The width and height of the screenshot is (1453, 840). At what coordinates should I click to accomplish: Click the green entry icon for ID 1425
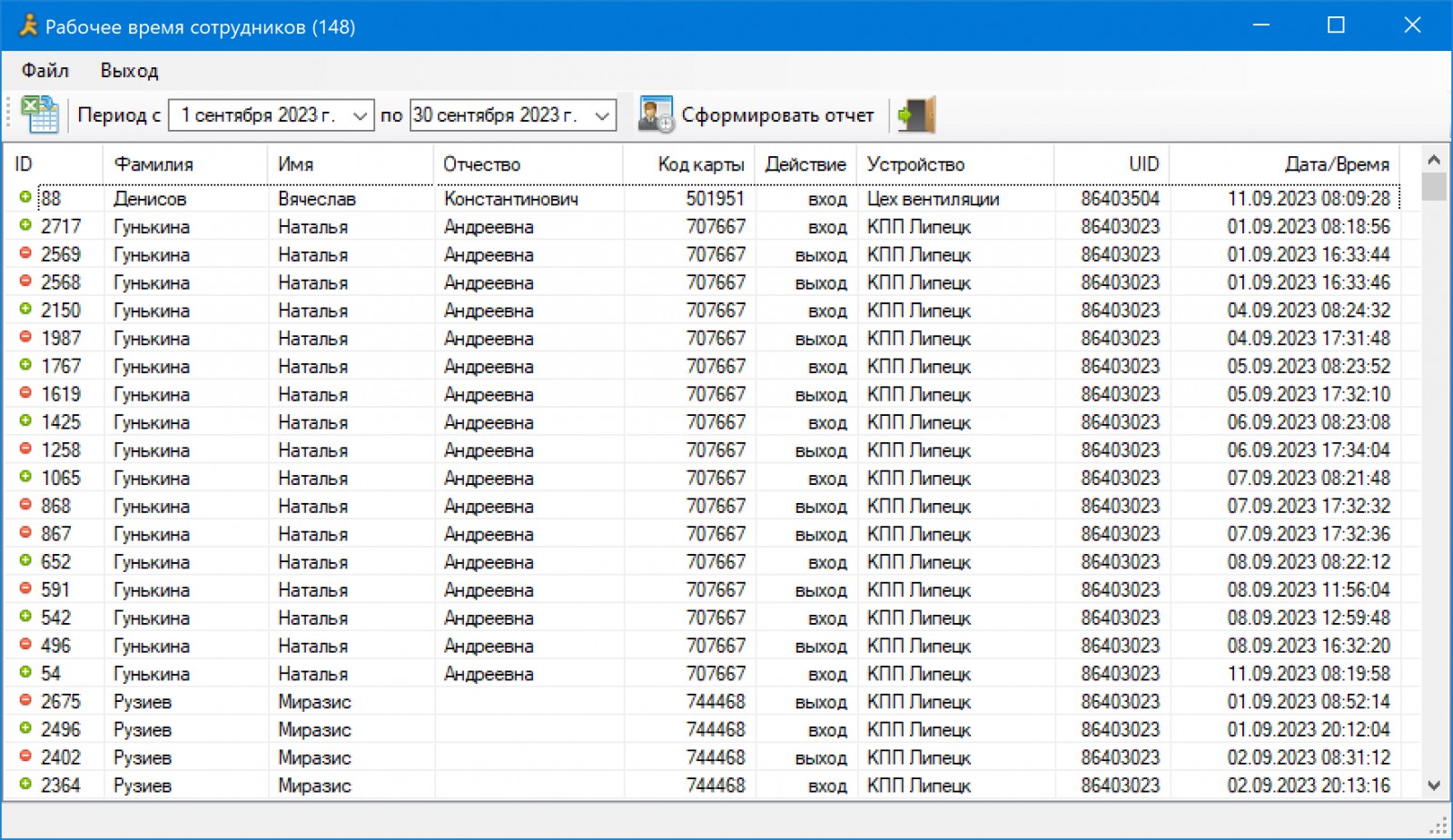[x=25, y=421]
